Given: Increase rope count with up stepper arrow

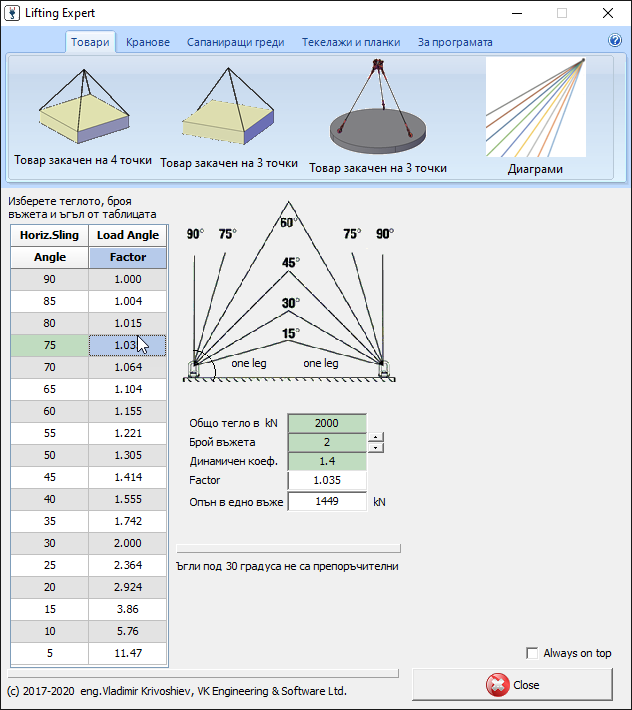Looking at the screenshot, I should [375, 437].
